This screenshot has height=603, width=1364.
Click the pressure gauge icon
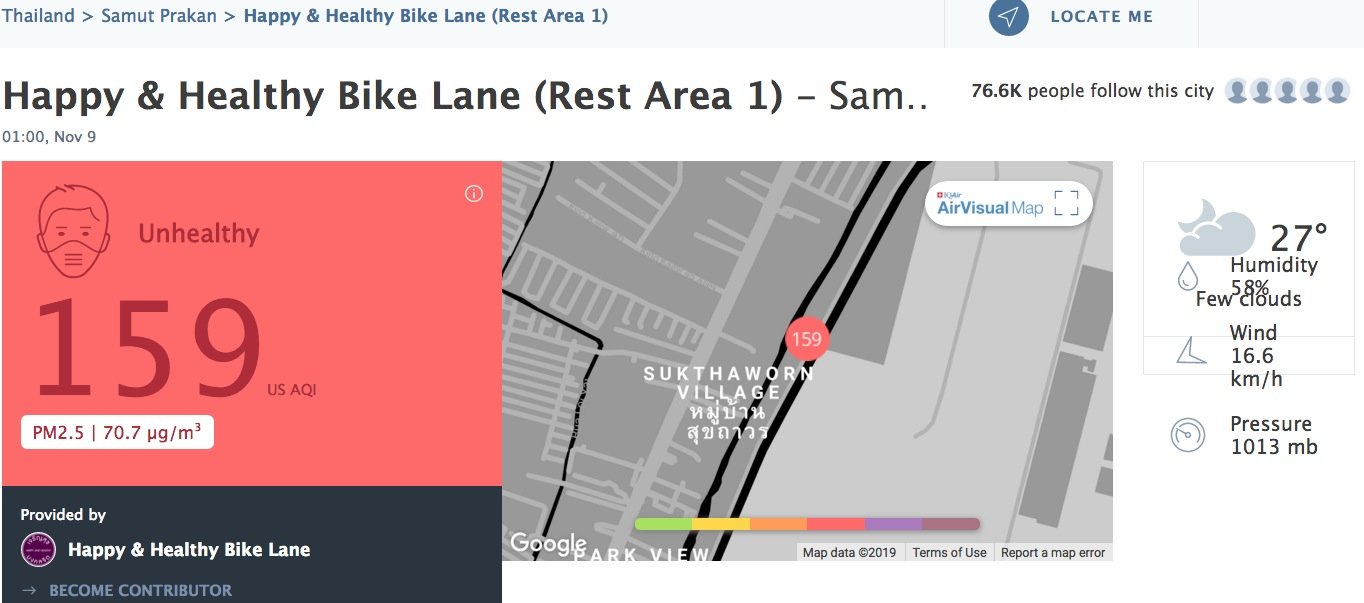coord(1188,435)
